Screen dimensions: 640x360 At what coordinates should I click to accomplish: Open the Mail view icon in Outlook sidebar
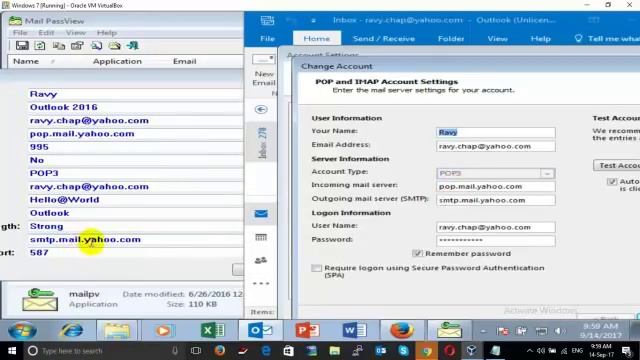(261, 213)
